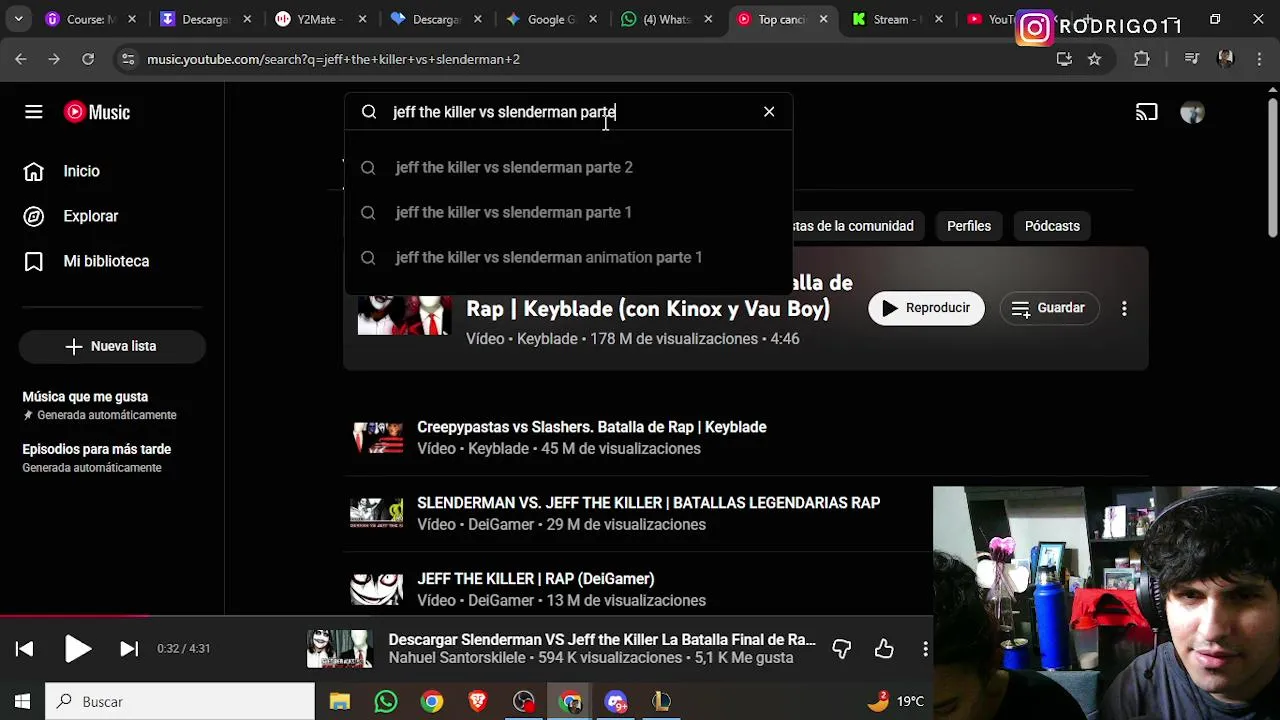
Task: Close the Top canciones tab
Action: pos(824,19)
